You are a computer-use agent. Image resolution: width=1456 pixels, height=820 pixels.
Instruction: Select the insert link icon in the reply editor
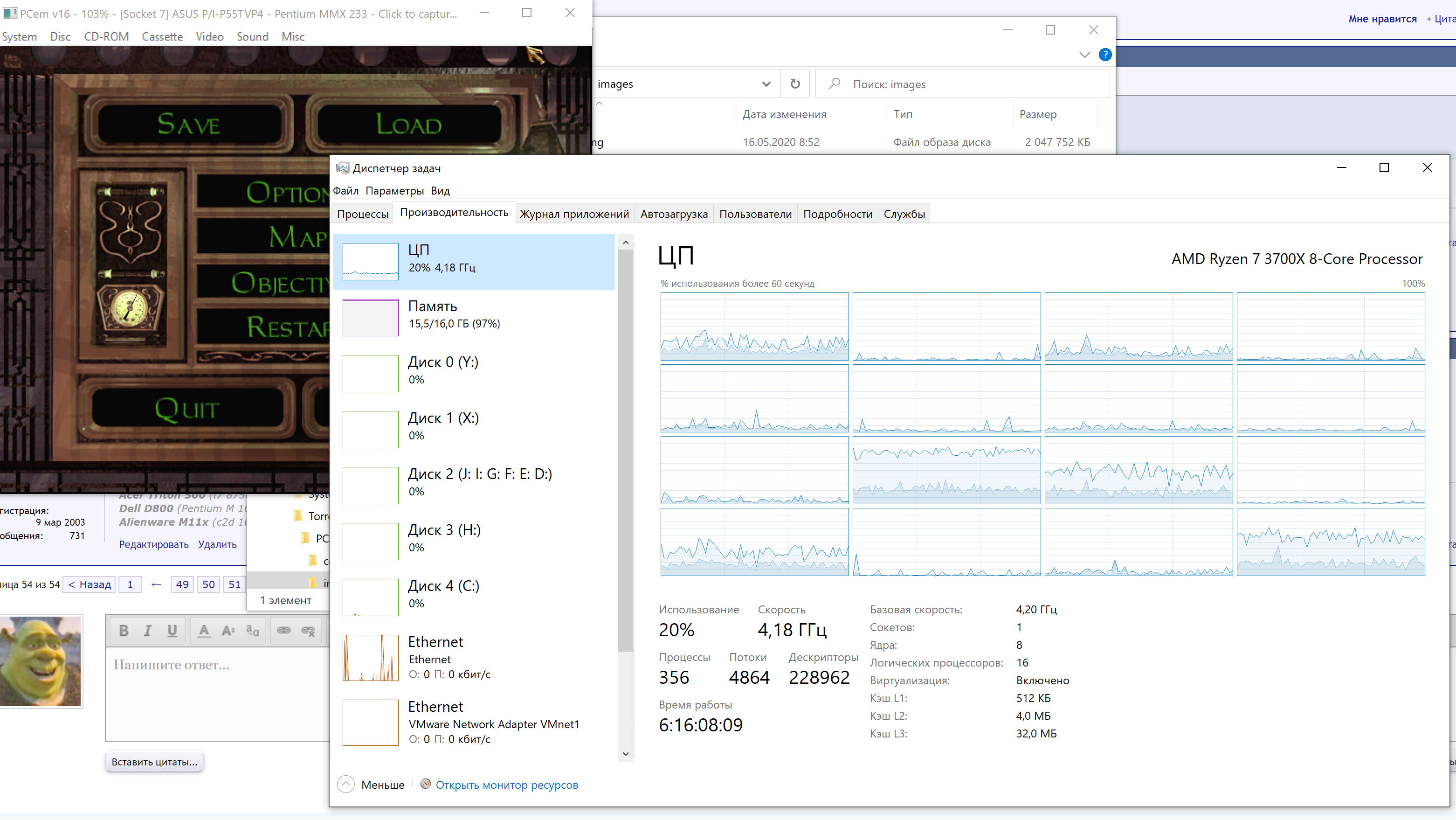[284, 631]
